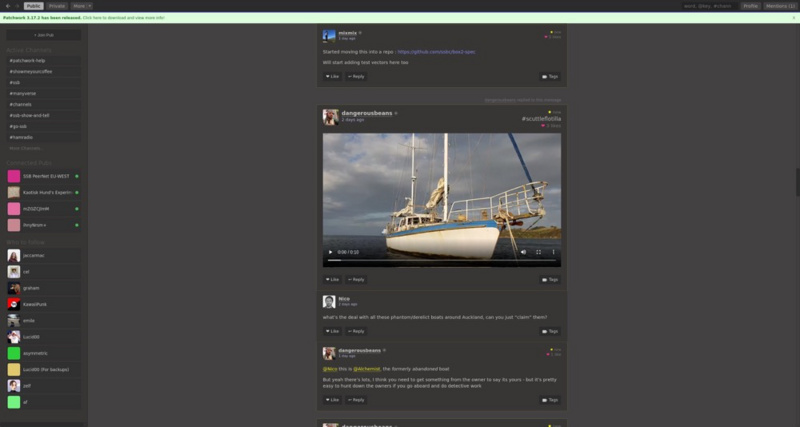The height and width of the screenshot is (427, 800).
Task: Open Tags on mixmix's post
Action: pyautogui.click(x=549, y=76)
